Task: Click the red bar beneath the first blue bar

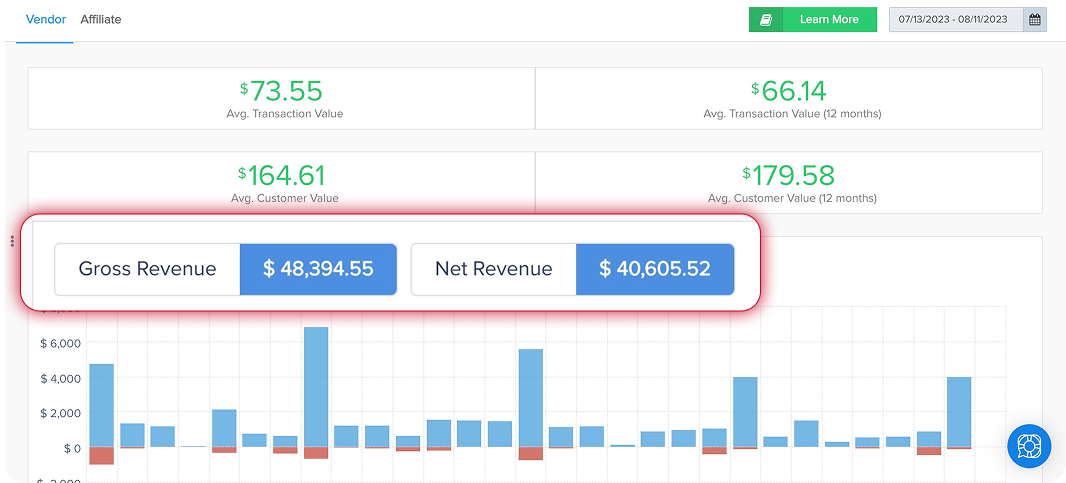Action: [x=102, y=456]
